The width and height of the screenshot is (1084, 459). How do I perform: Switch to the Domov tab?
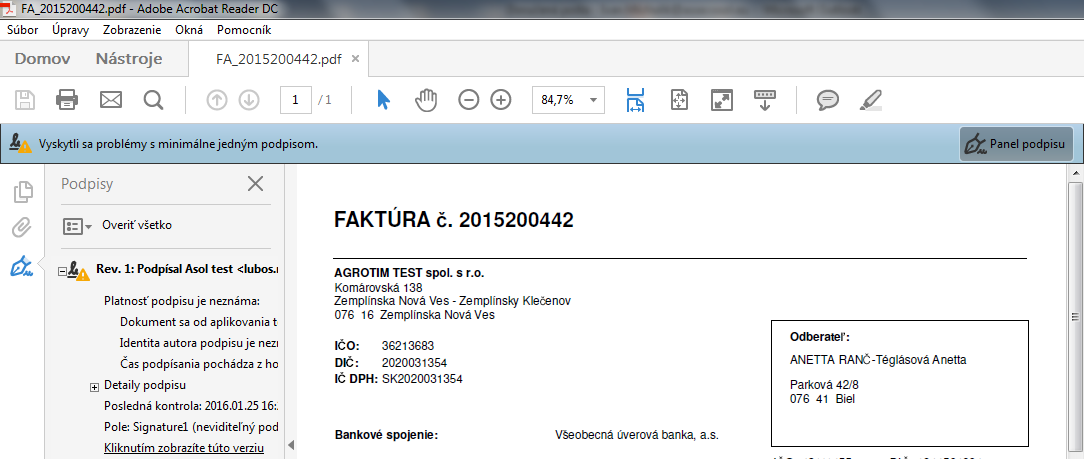pyautogui.click(x=43, y=59)
